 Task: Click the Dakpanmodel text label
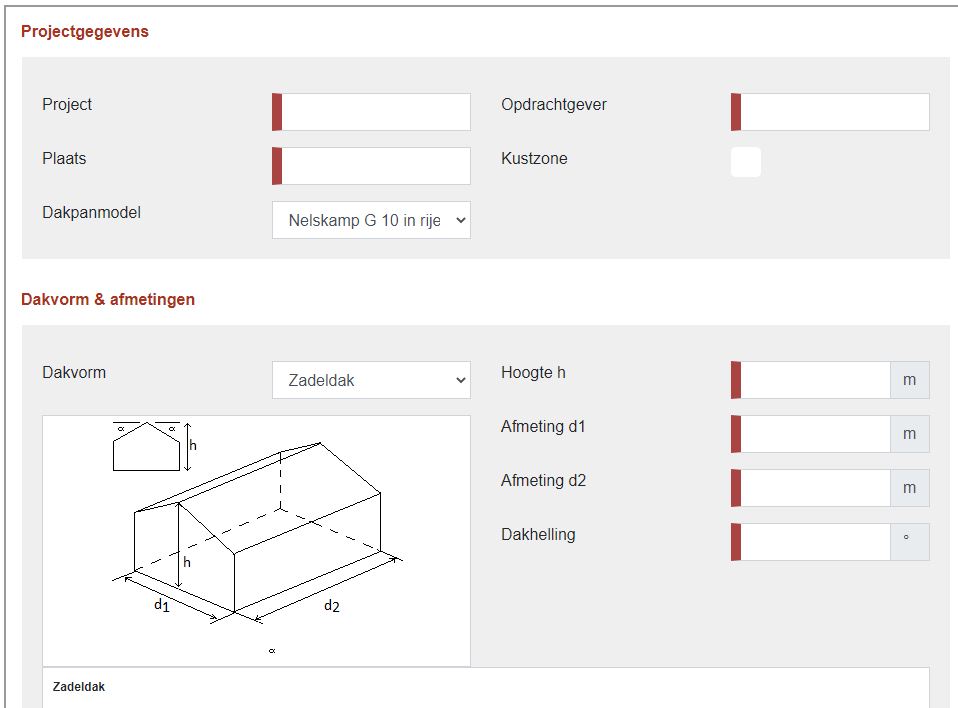coord(91,212)
